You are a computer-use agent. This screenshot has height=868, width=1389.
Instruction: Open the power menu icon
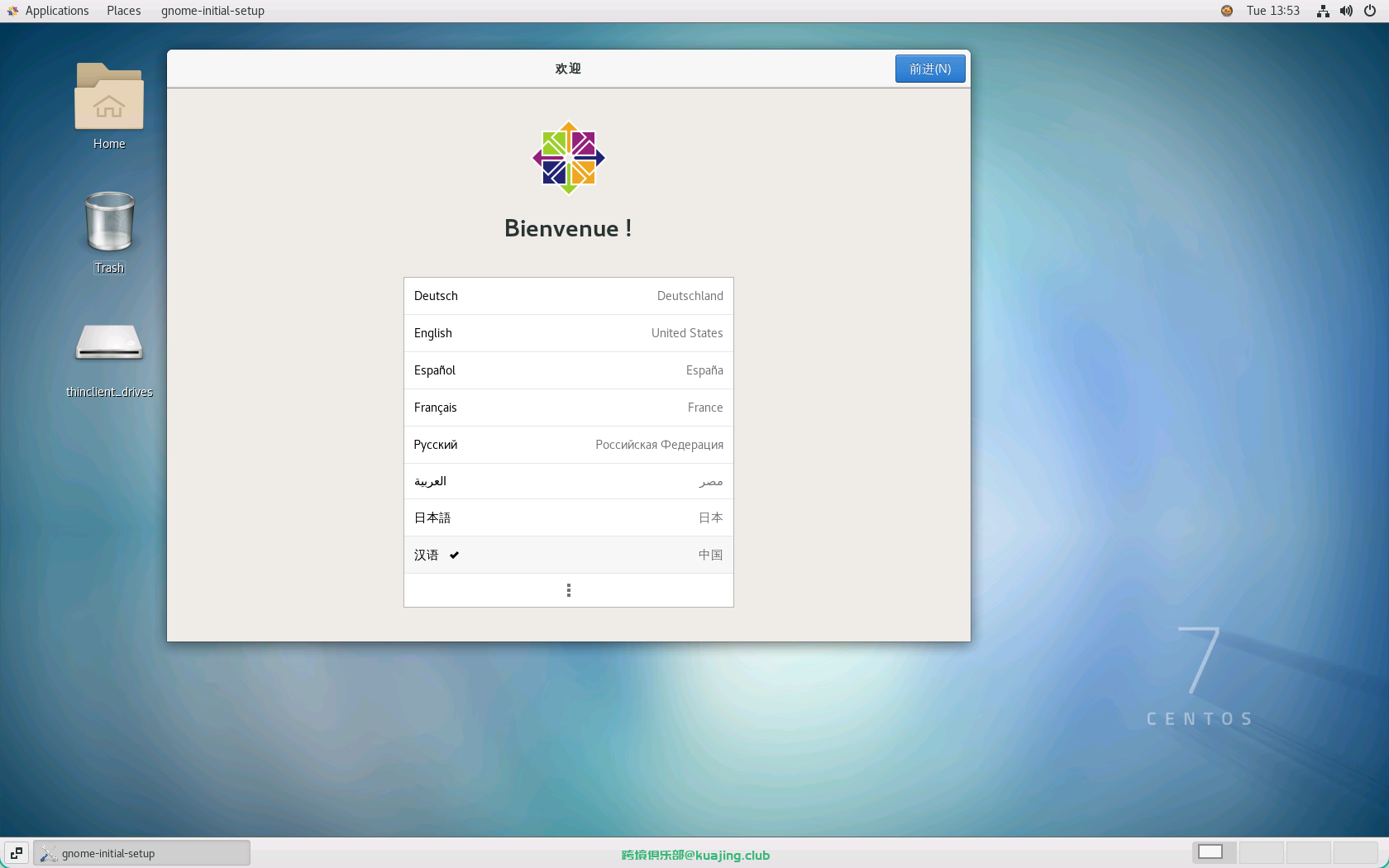tap(1370, 11)
